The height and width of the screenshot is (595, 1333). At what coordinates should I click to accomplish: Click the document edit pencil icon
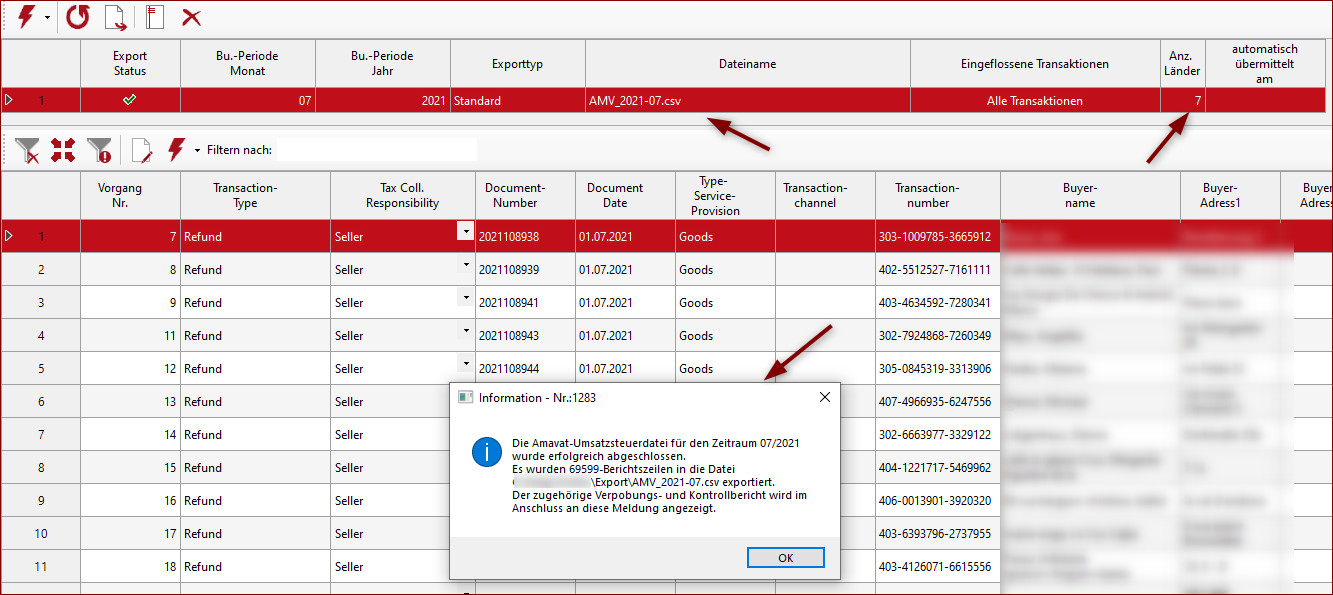(x=141, y=151)
